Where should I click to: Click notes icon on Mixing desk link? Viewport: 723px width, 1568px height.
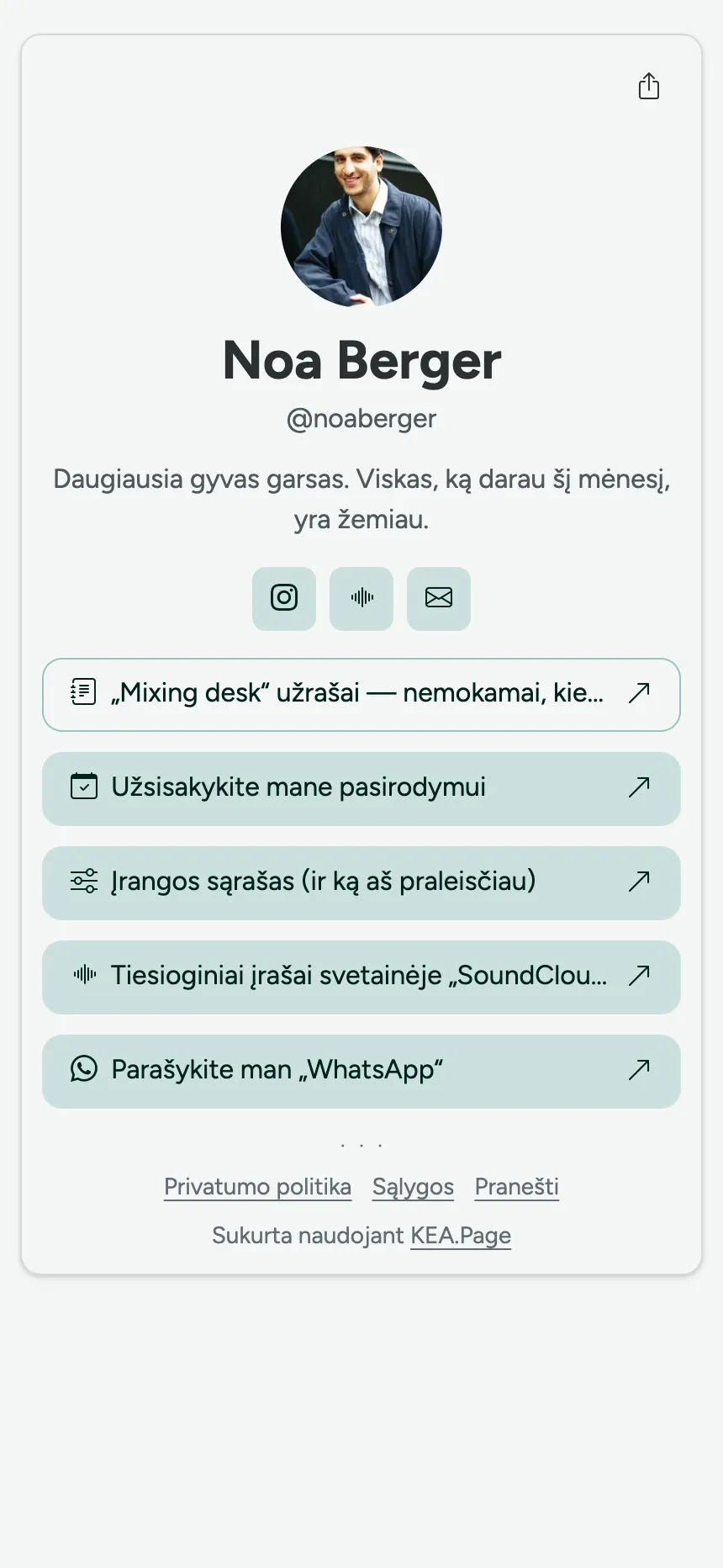tap(83, 692)
